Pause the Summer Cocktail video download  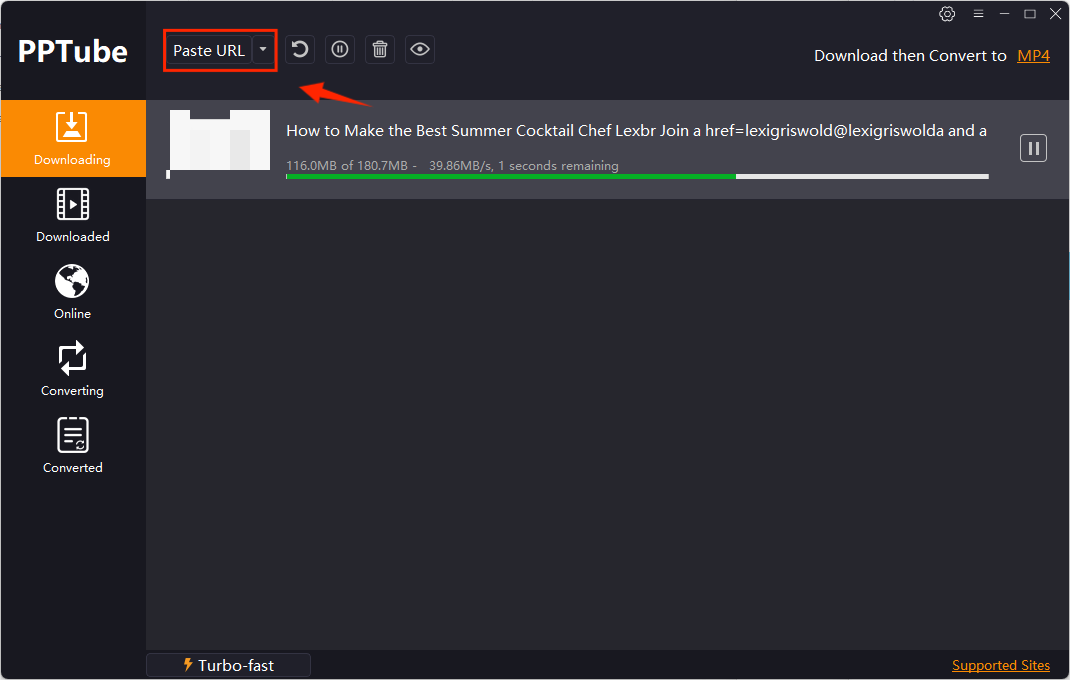tap(1033, 149)
